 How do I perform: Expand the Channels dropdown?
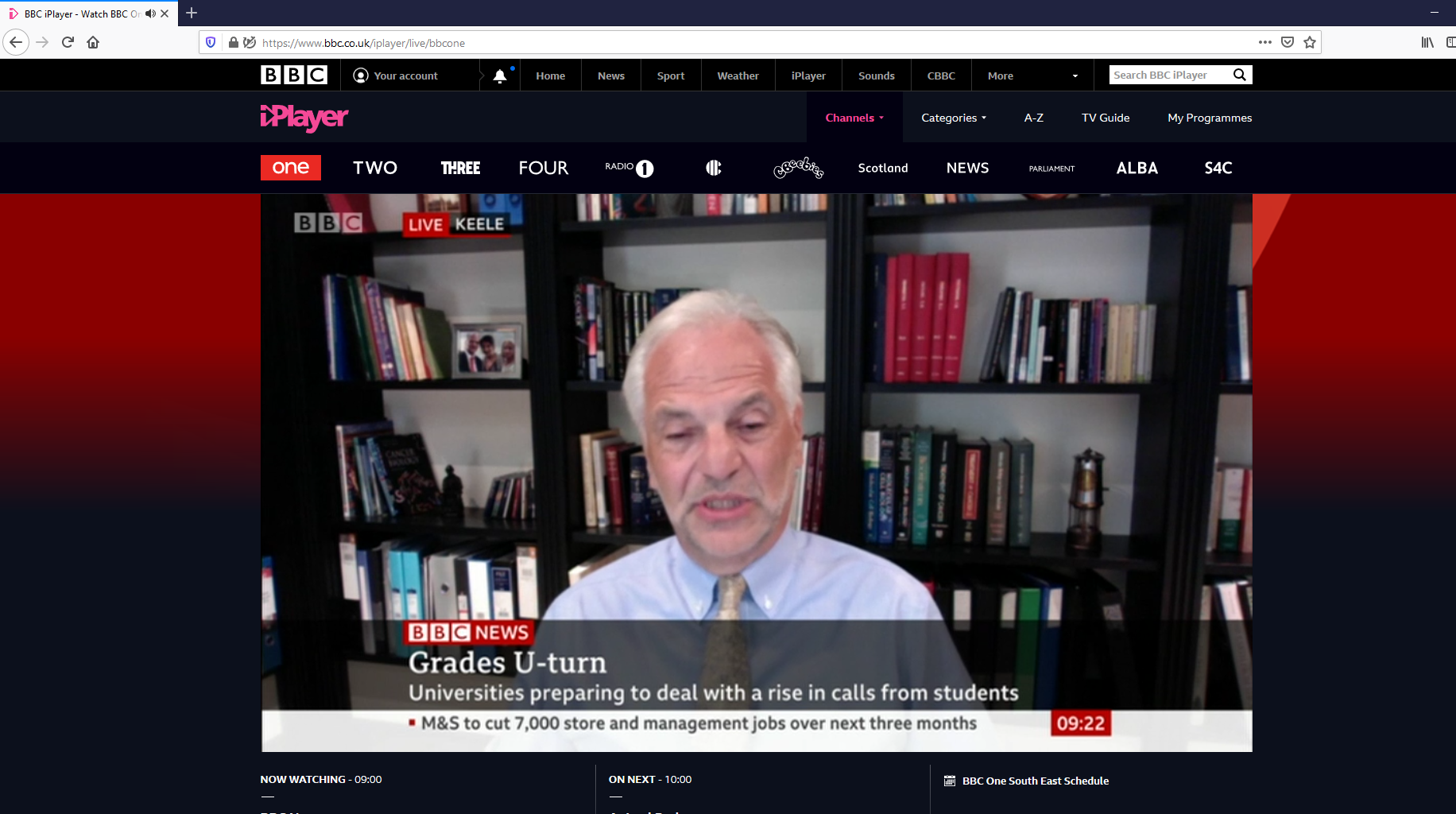tap(854, 118)
